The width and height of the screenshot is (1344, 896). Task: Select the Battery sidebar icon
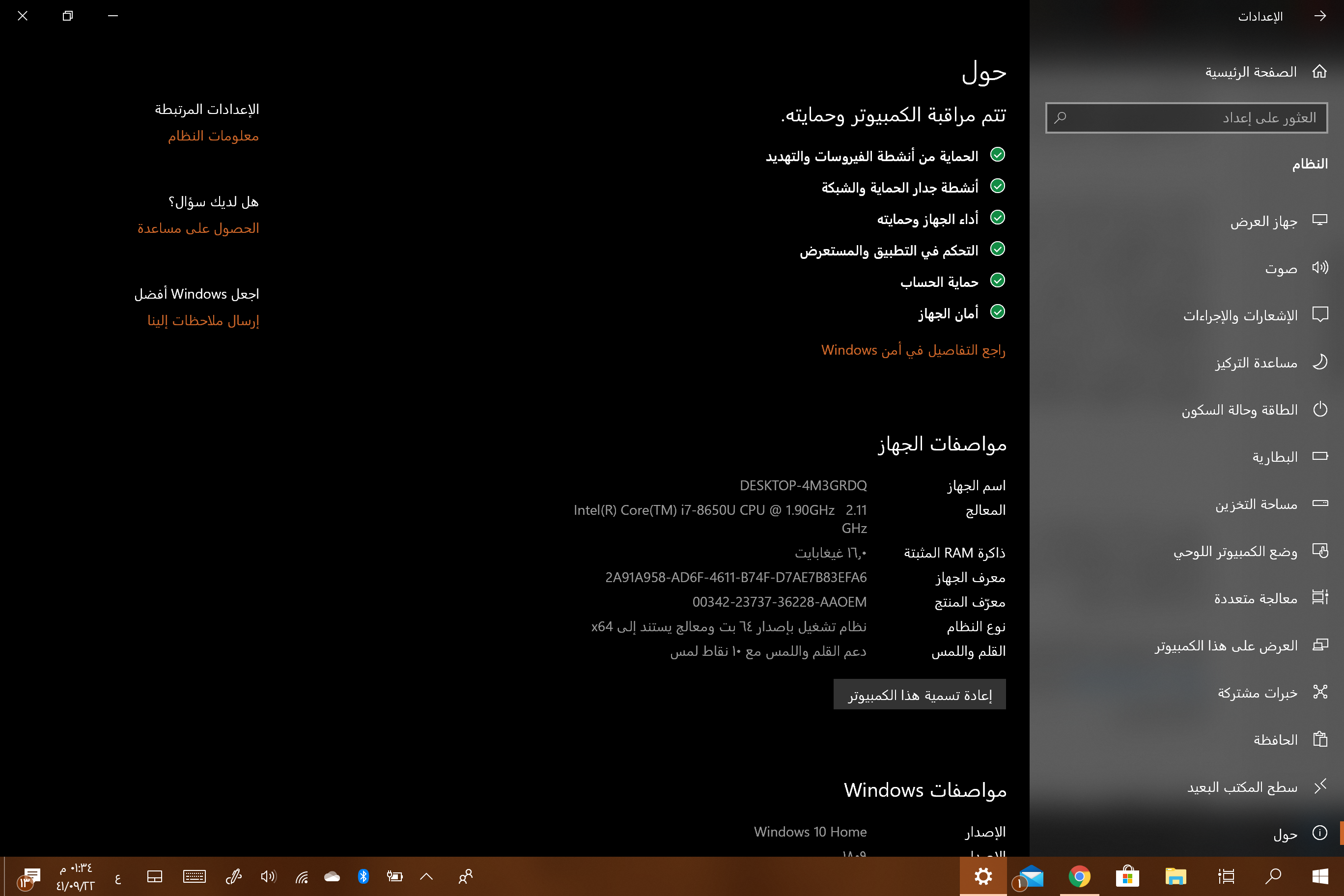coord(1319,456)
